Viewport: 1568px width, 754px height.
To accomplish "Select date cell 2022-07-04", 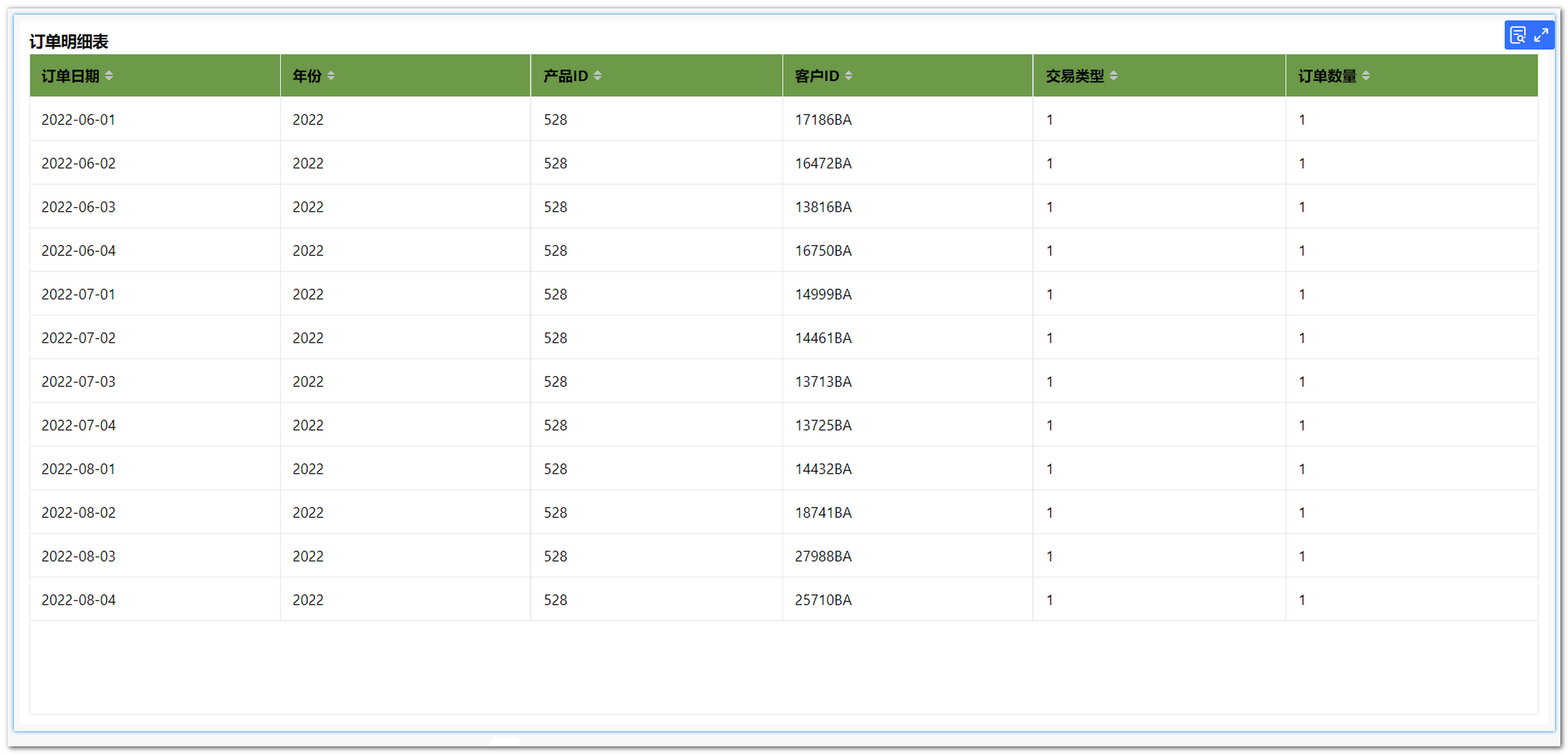I will coord(78,425).
